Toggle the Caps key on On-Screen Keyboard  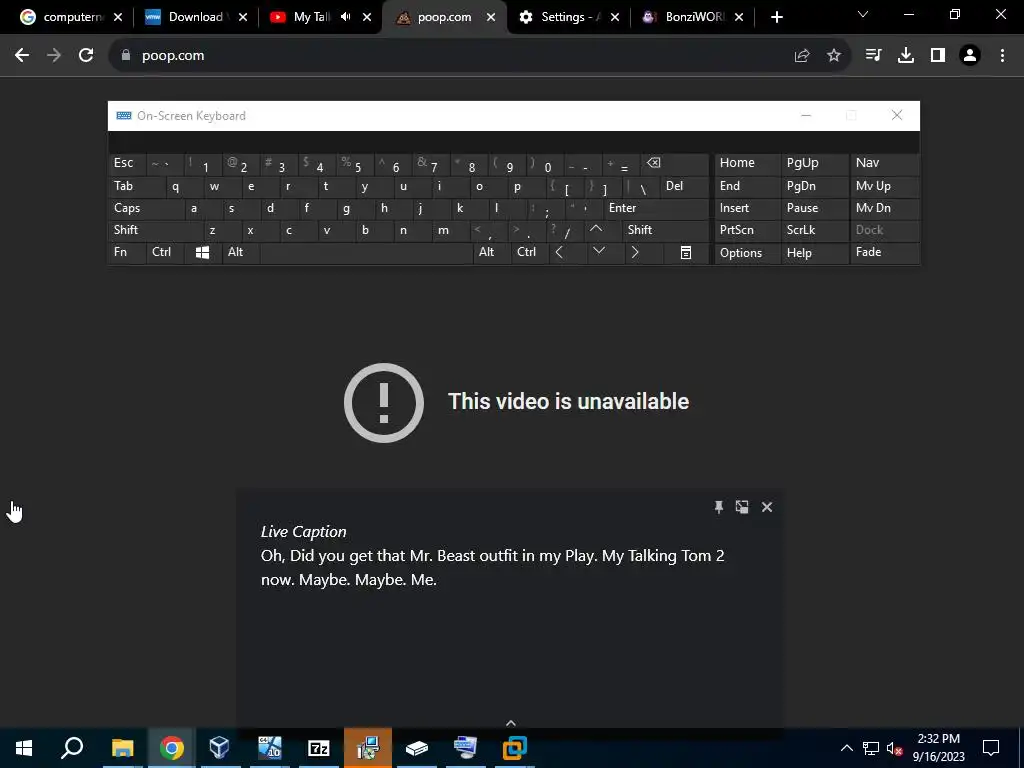point(146,208)
